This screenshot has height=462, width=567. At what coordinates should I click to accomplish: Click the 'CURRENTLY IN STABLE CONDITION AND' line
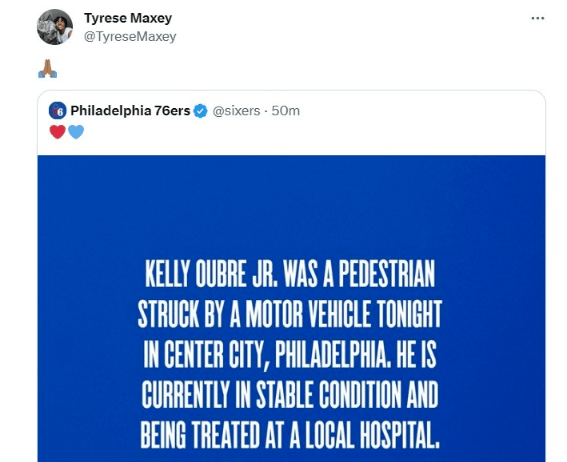(290, 394)
